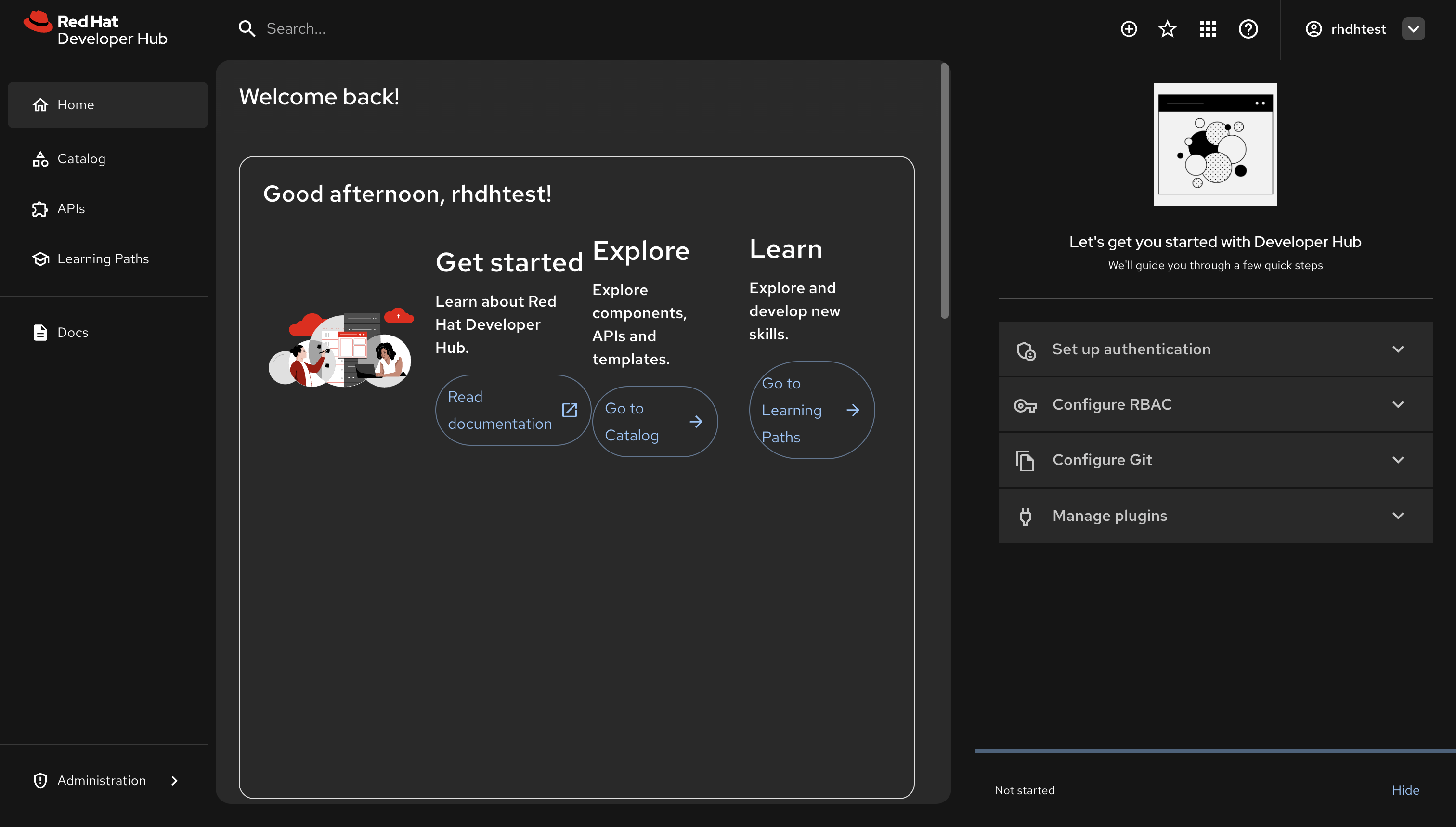Click the rhdhtest user profile icon
1456x827 pixels.
click(x=1313, y=29)
